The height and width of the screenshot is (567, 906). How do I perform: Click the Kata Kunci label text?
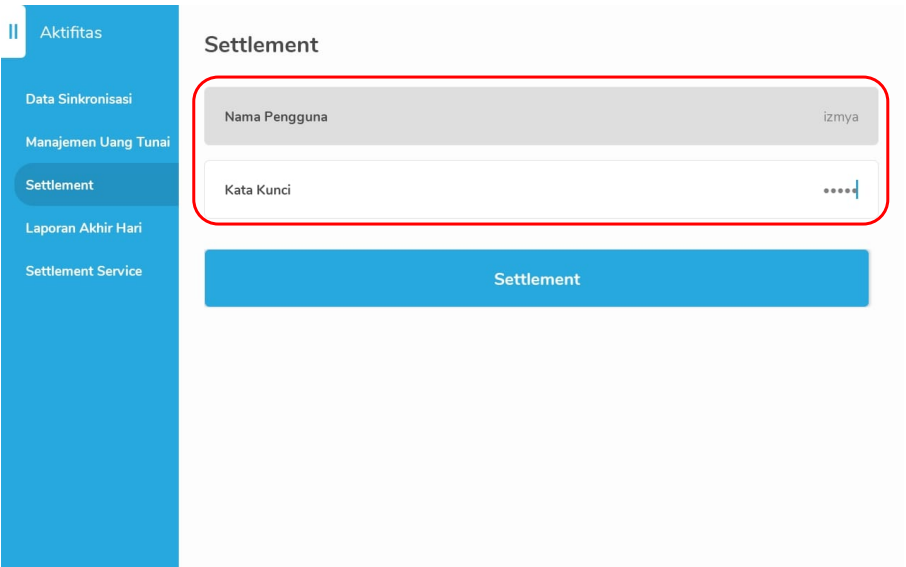(258, 190)
